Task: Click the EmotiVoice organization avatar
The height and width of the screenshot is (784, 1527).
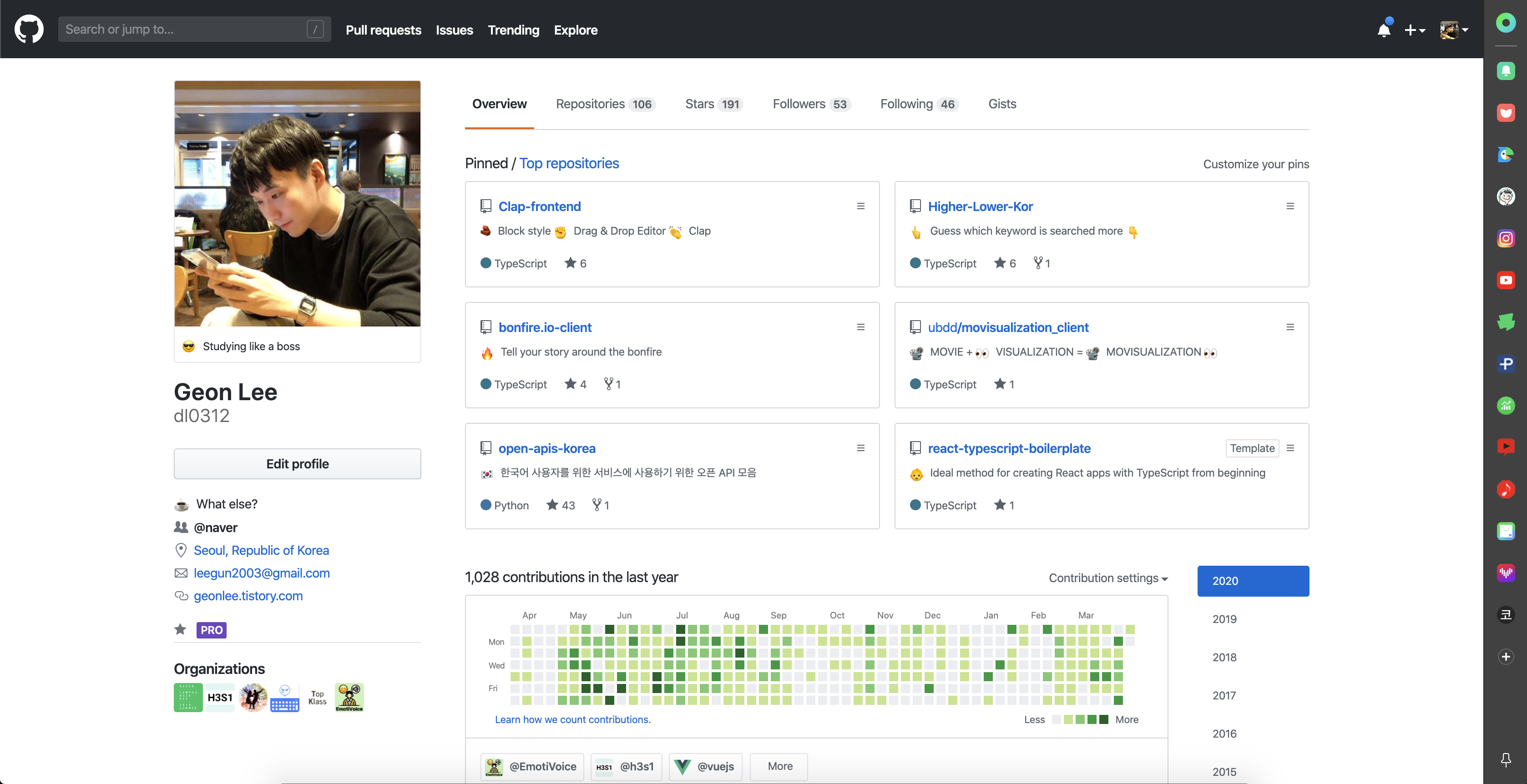Action: click(349, 697)
